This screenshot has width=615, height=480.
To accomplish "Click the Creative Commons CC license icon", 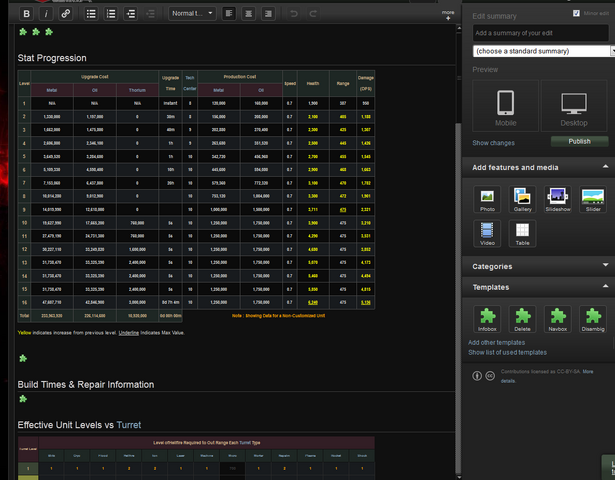I will 490,376.
